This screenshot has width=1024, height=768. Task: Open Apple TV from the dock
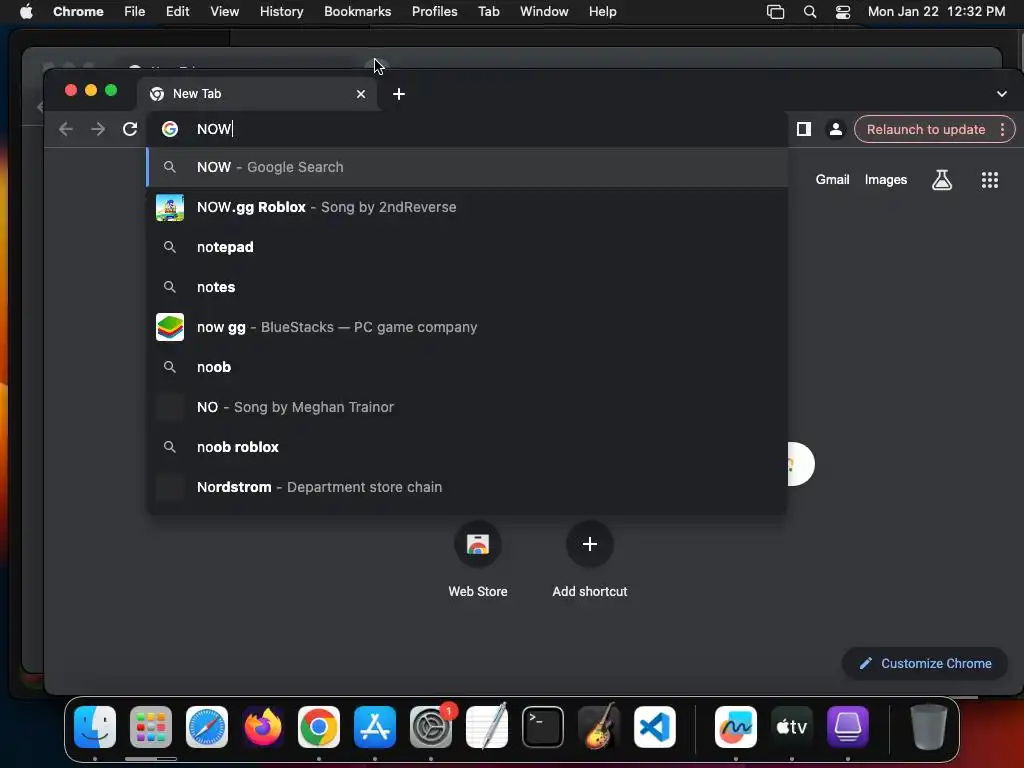point(792,727)
